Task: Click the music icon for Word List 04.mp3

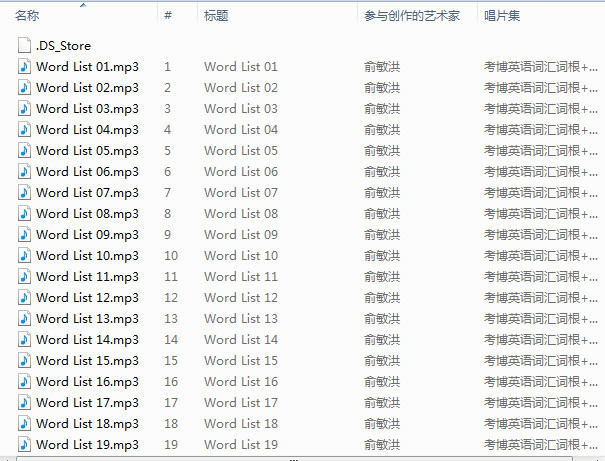Action: tap(24, 129)
